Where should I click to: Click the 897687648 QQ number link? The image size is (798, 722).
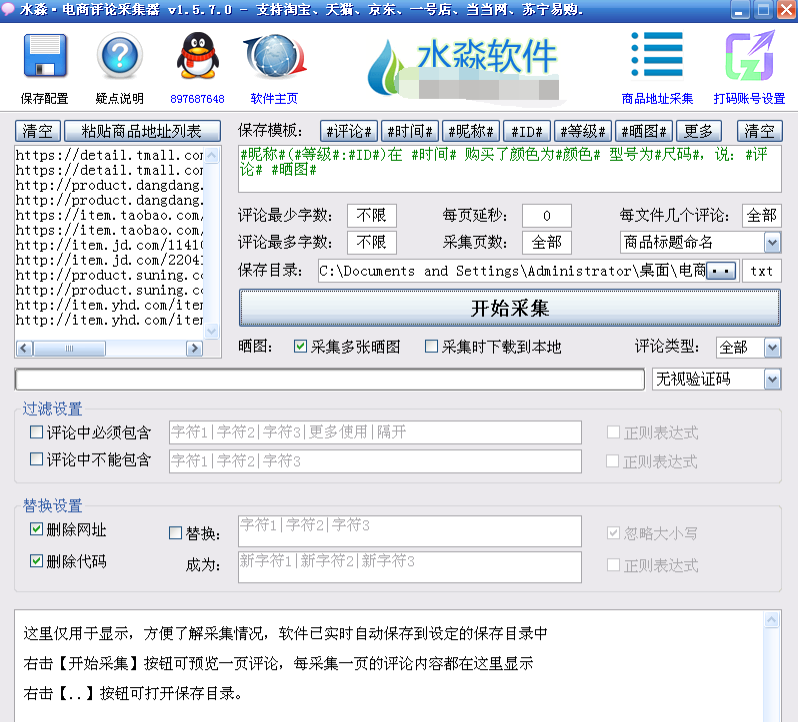point(197,99)
